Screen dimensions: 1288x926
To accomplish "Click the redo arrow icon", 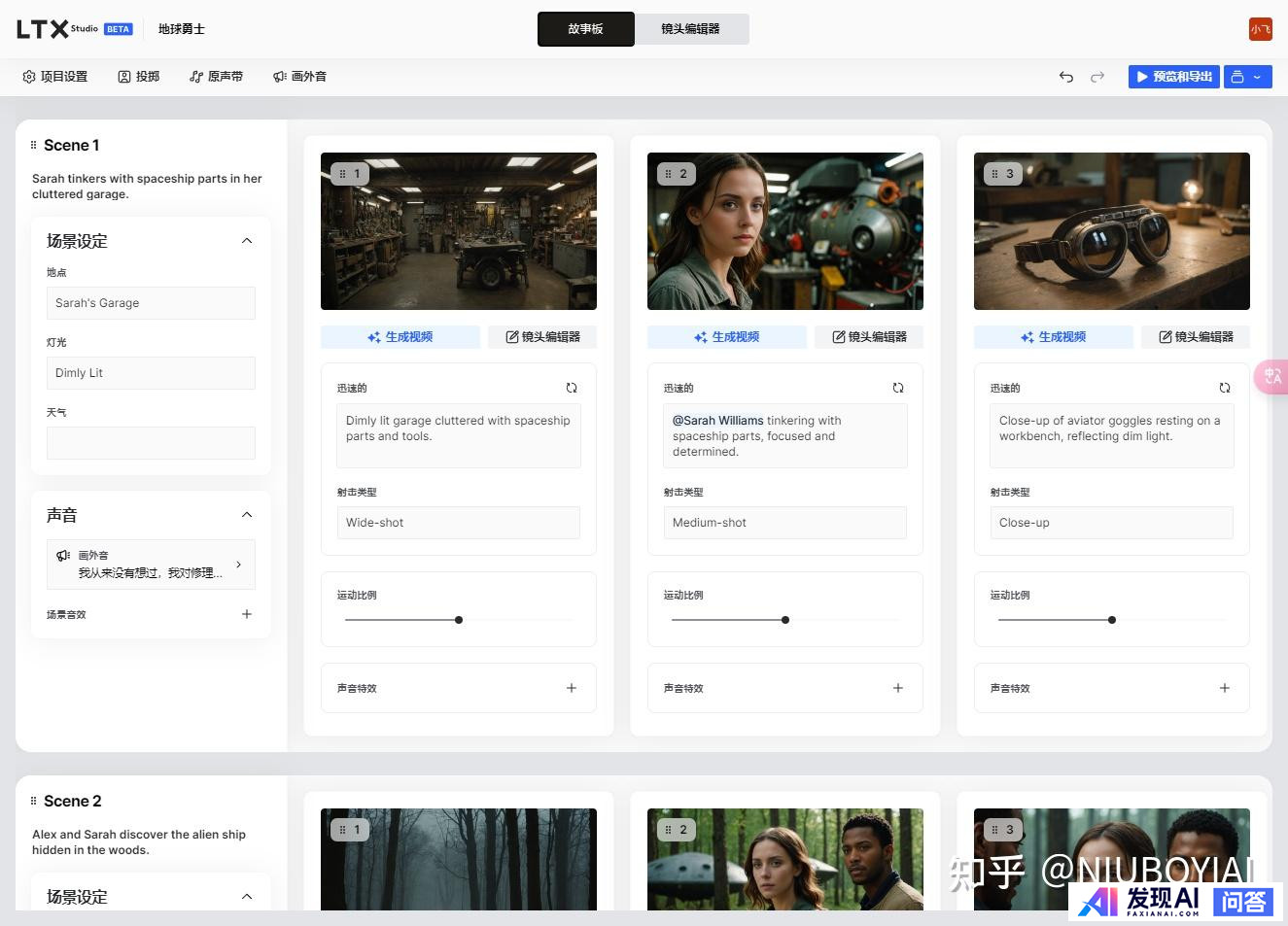I will point(1097,77).
